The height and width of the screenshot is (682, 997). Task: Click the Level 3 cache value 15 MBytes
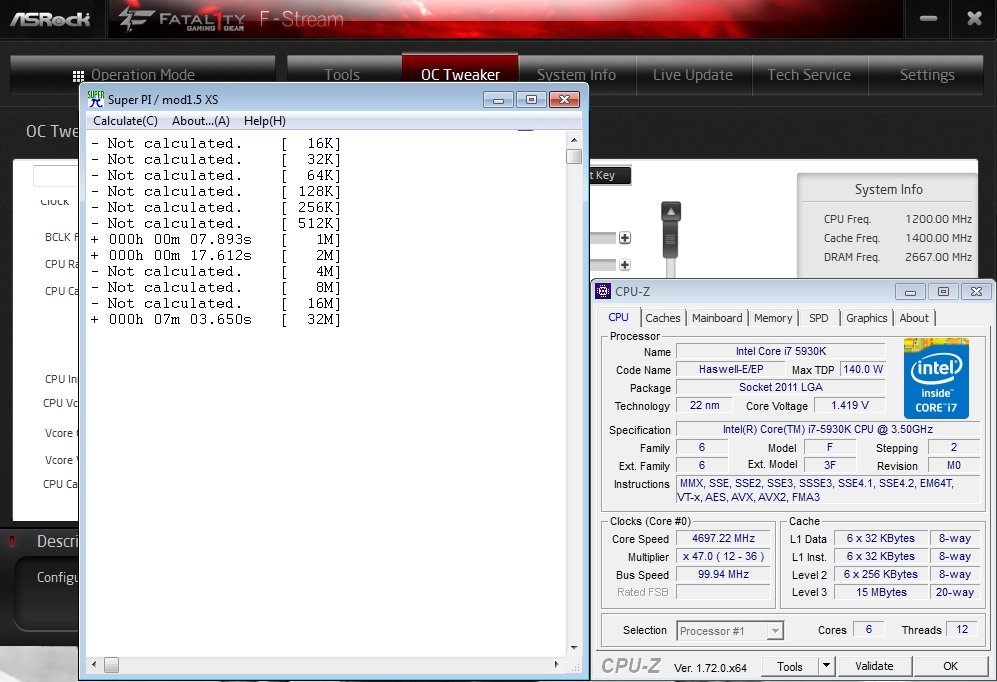pos(881,592)
